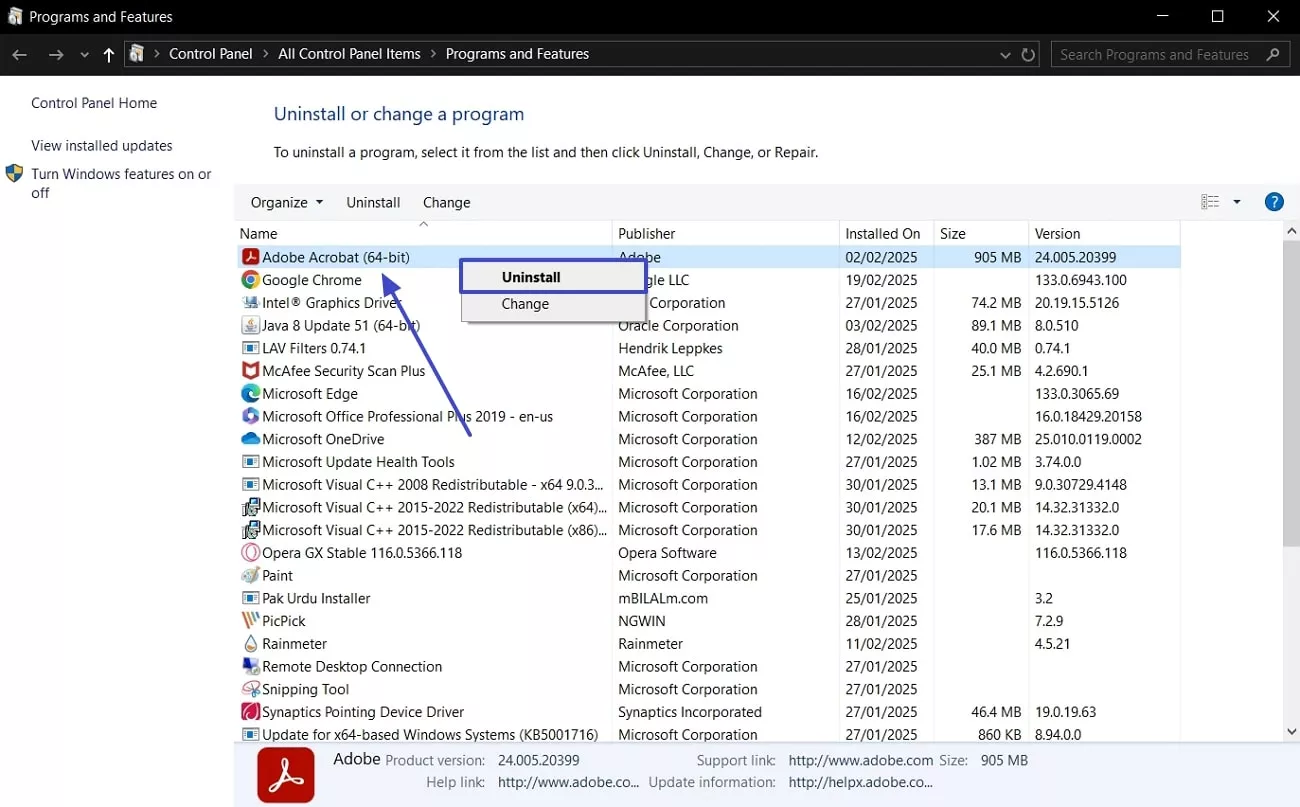Click the McAfee Security Scan Plus icon
The image size is (1300, 807).
[250, 371]
